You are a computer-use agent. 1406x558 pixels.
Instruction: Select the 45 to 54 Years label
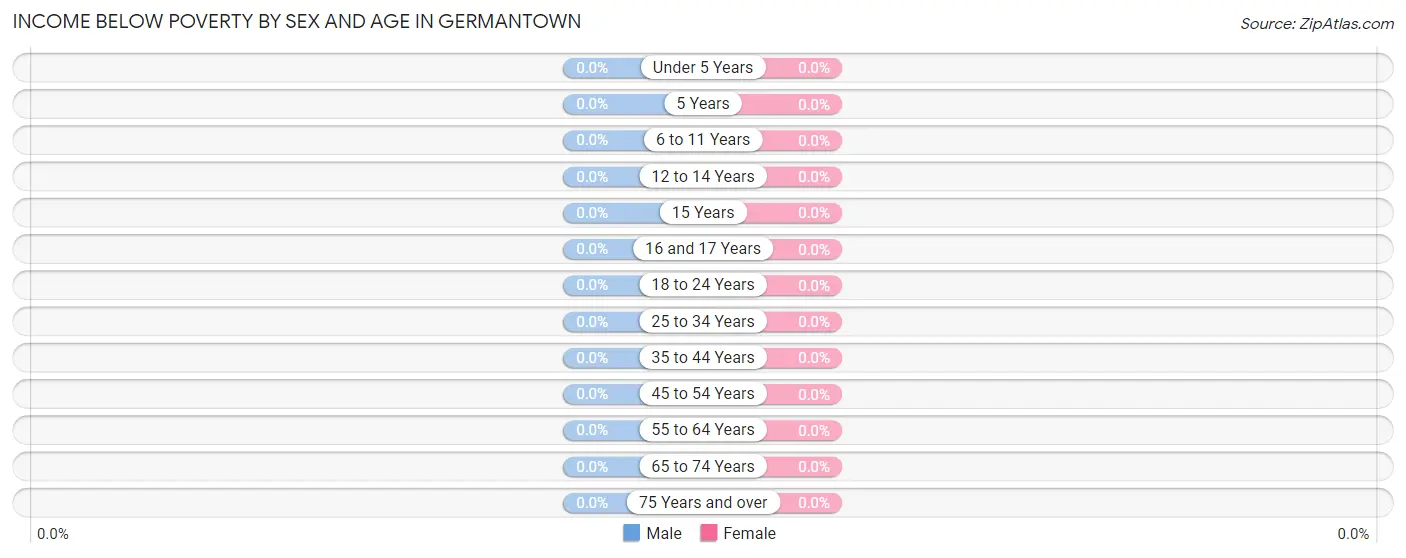click(703, 394)
